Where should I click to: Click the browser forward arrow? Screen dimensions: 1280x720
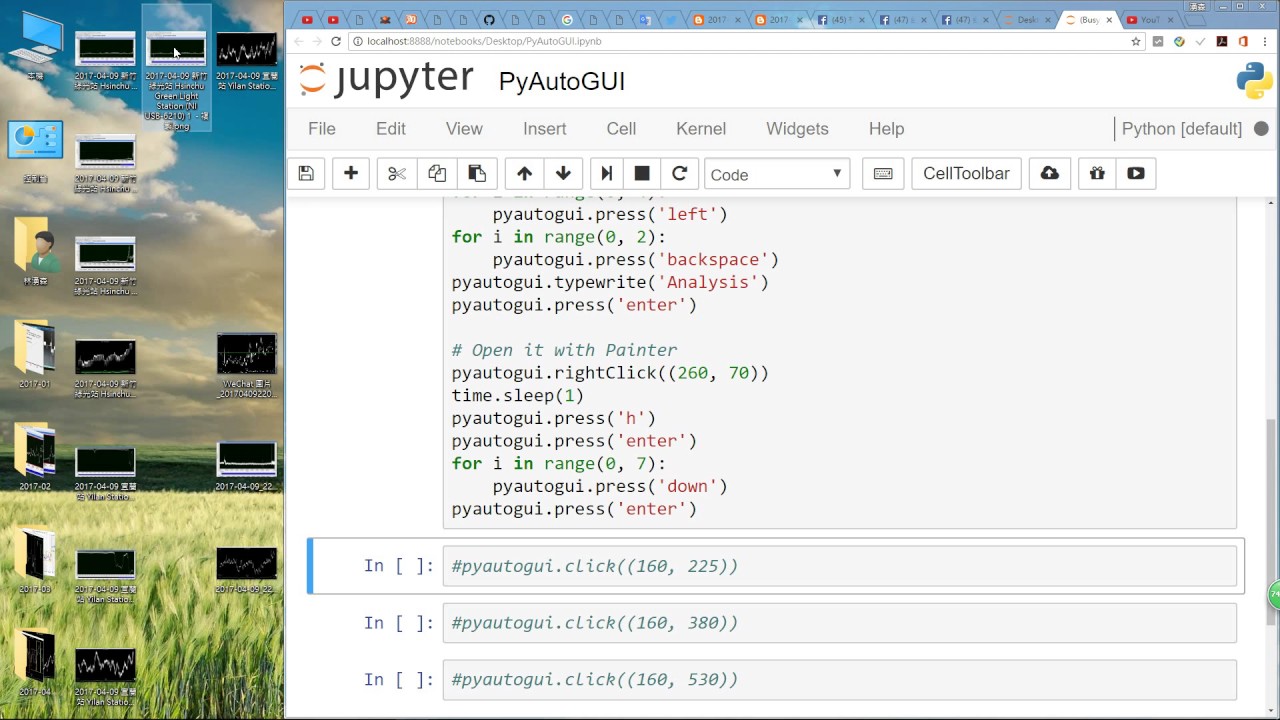(317, 41)
